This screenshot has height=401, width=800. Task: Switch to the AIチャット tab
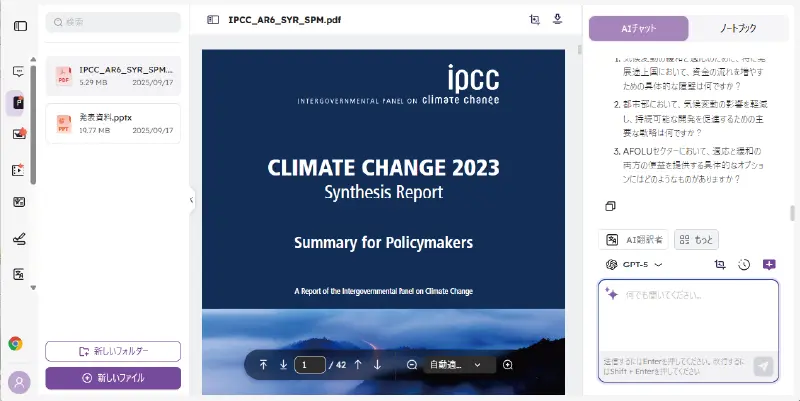(x=638, y=29)
